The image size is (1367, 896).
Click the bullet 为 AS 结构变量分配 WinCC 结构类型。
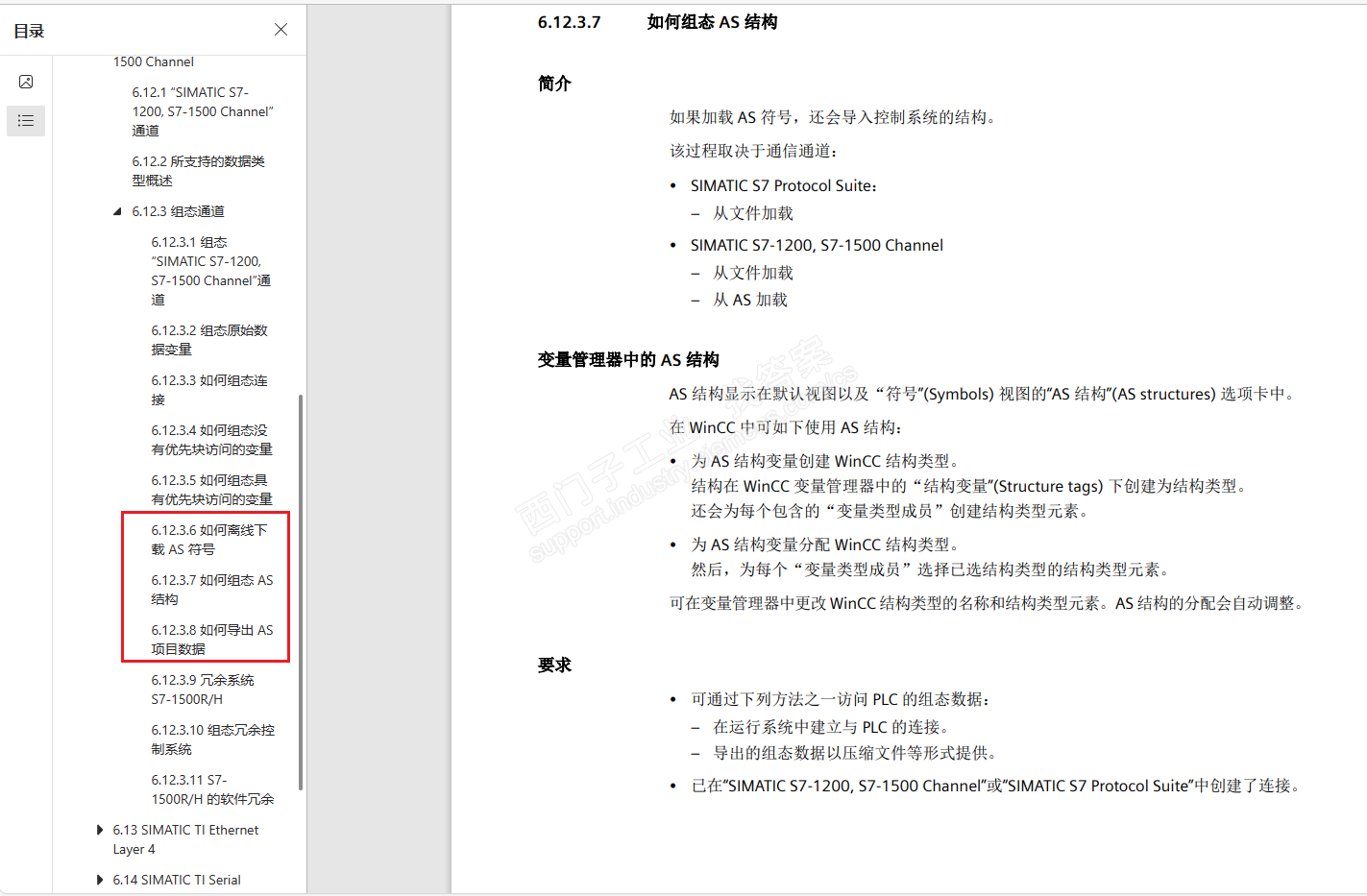tap(828, 545)
